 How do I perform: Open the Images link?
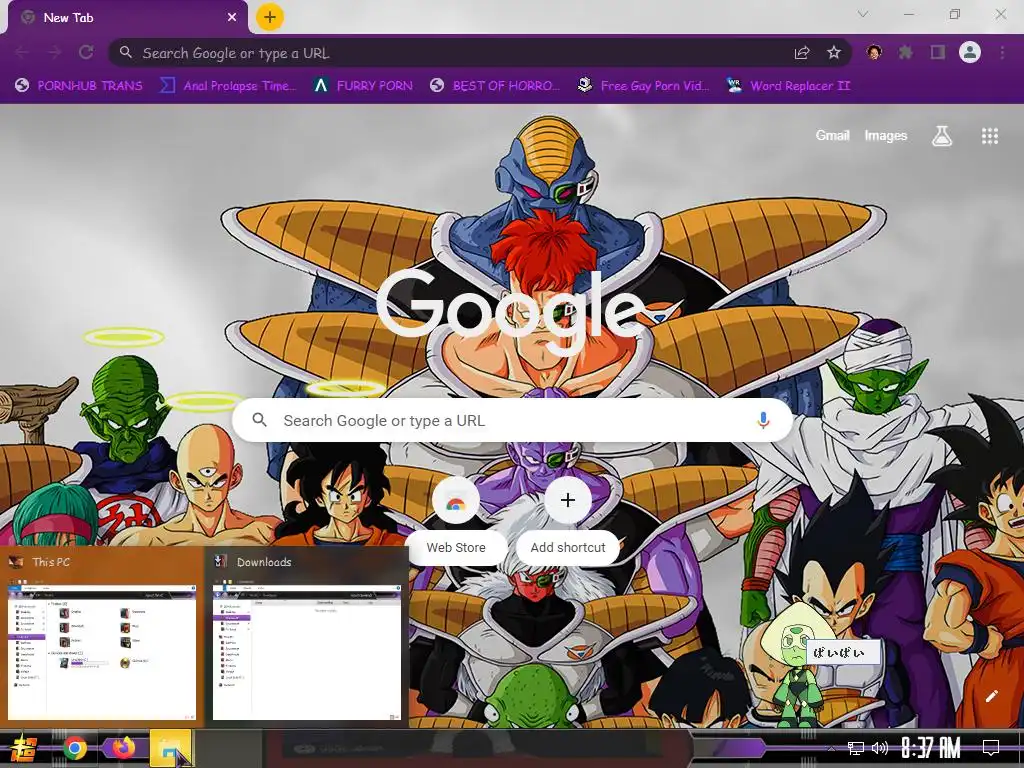pos(886,135)
